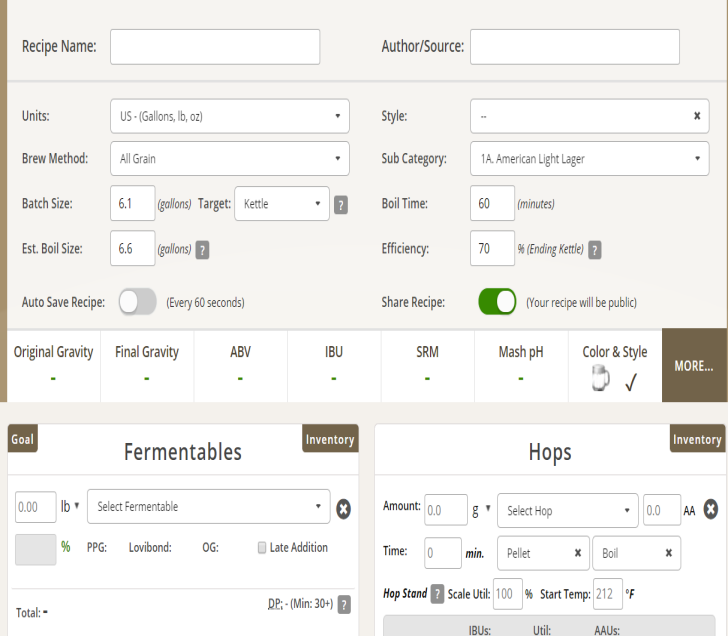Click the Est. Boil Size help icon
This screenshot has height=636, width=728.
click(x=203, y=250)
